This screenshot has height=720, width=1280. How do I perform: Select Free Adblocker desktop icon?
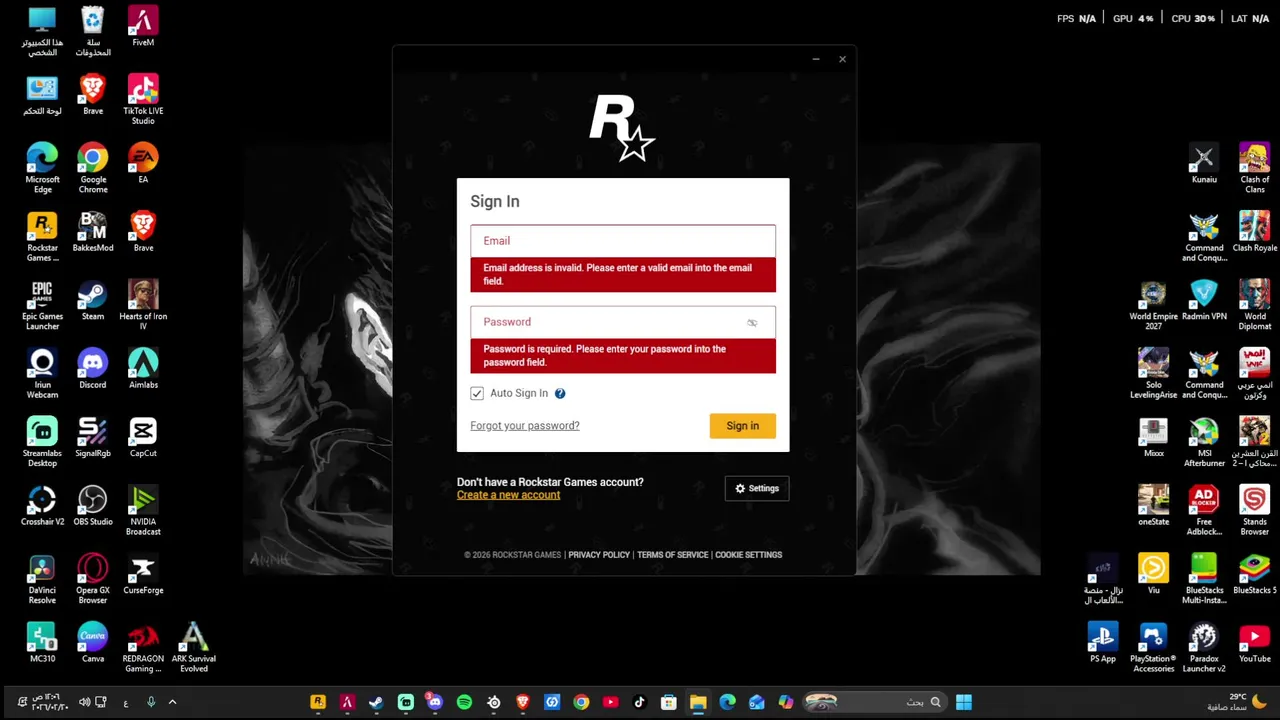(1204, 510)
